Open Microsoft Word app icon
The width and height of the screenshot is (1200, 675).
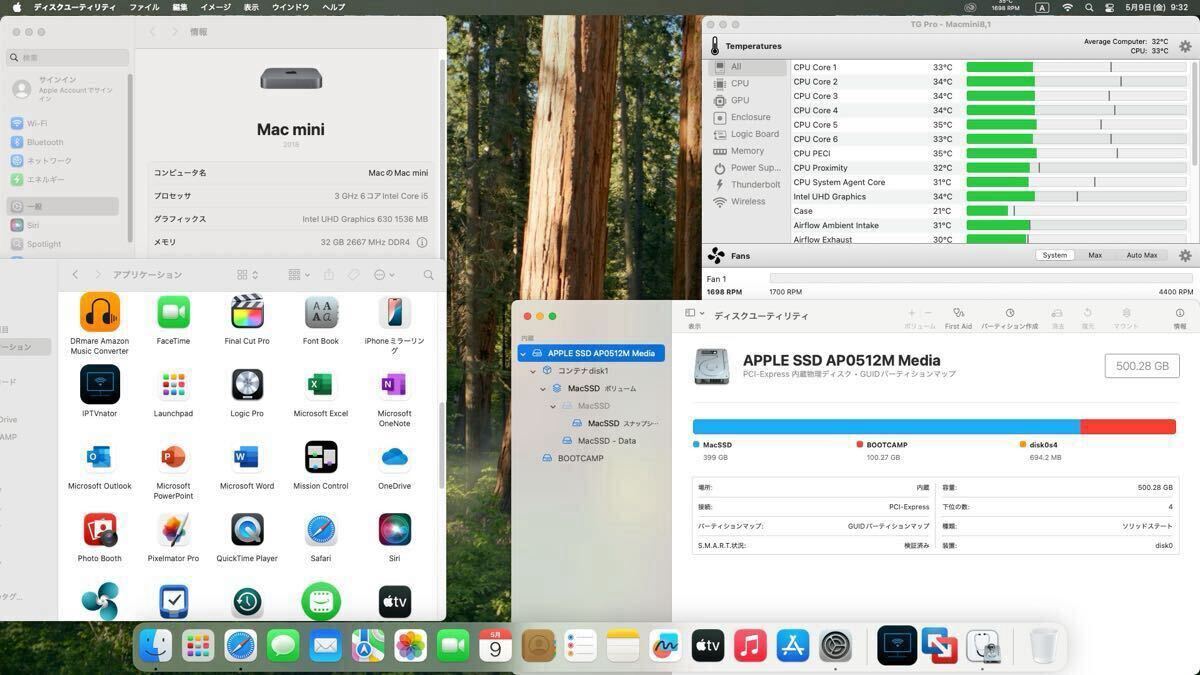pyautogui.click(x=247, y=457)
